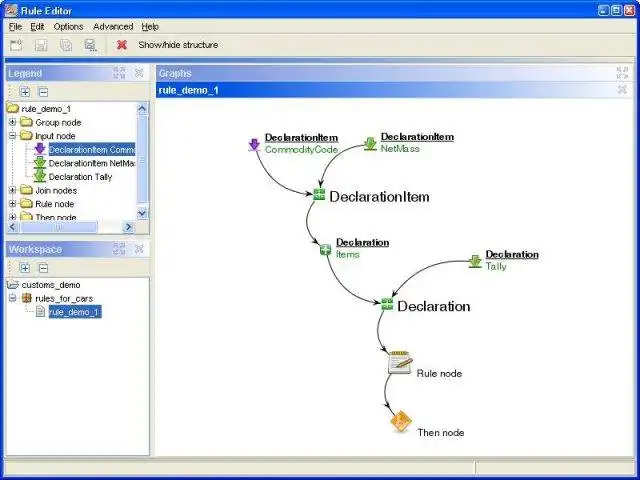Click the green Tally input node icon
The image size is (640, 480).
click(475, 261)
